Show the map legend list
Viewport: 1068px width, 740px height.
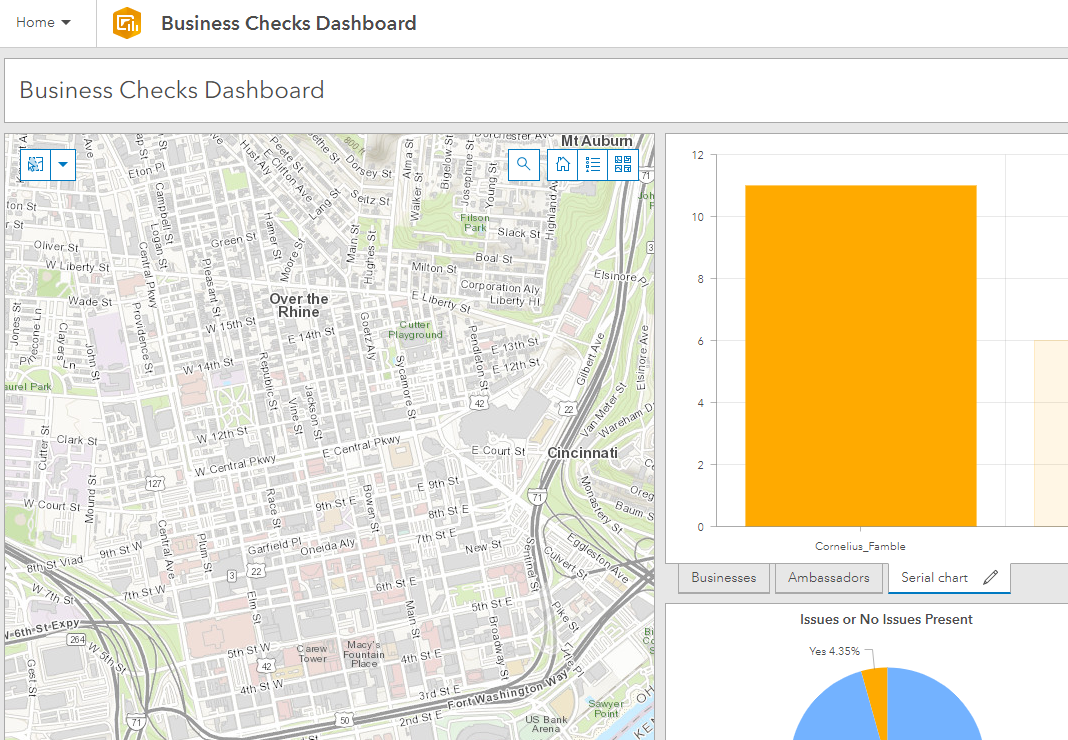pos(593,164)
